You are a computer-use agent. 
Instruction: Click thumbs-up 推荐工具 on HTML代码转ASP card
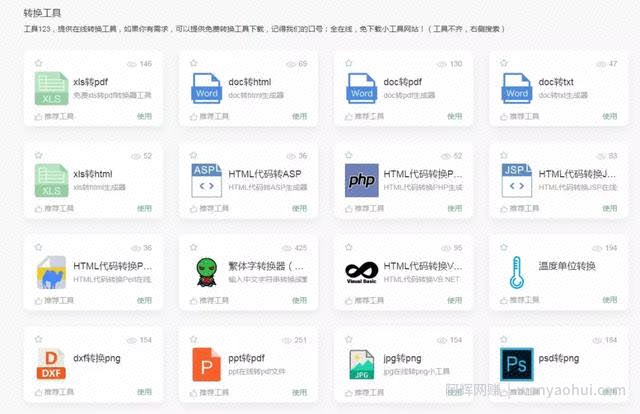pos(209,208)
